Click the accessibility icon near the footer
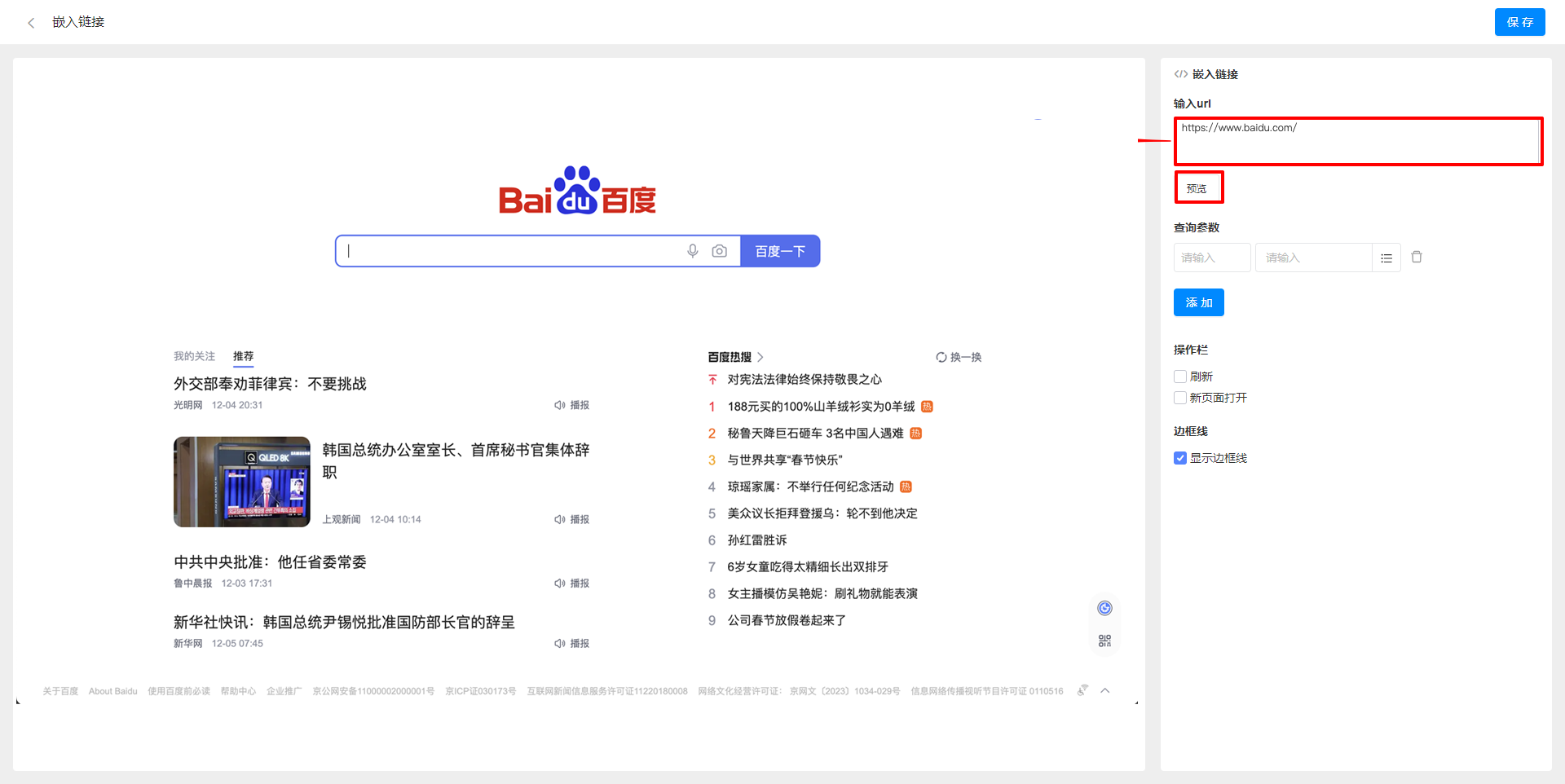Screen dimensions: 1565x784 click(1082, 690)
